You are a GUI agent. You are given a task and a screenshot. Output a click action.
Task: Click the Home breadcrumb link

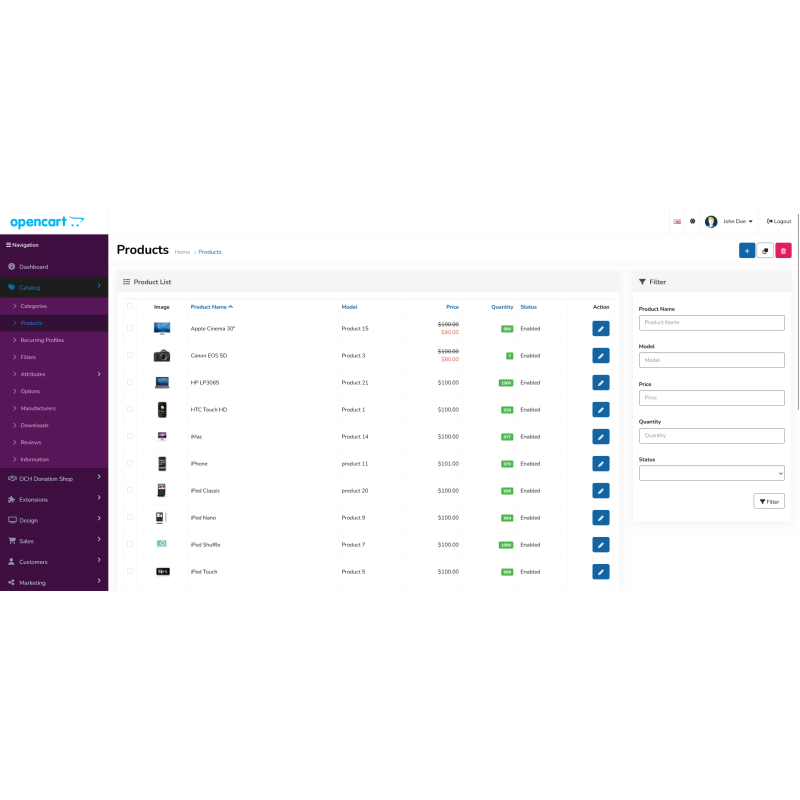pyautogui.click(x=182, y=252)
